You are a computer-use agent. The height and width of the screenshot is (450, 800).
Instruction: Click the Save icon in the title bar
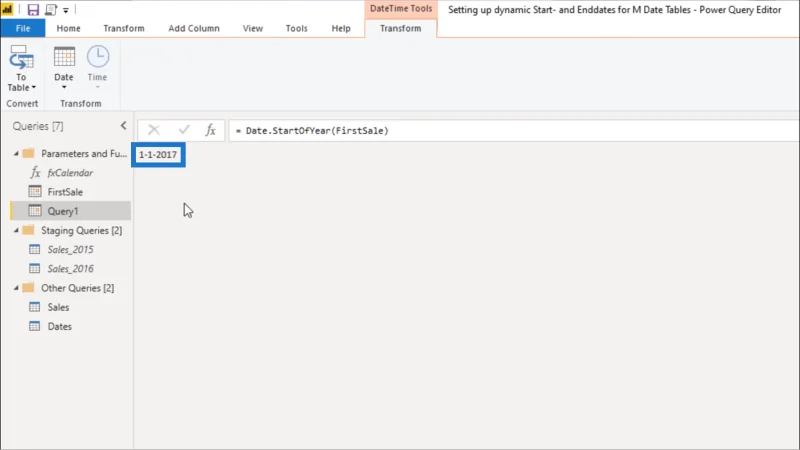point(33,9)
